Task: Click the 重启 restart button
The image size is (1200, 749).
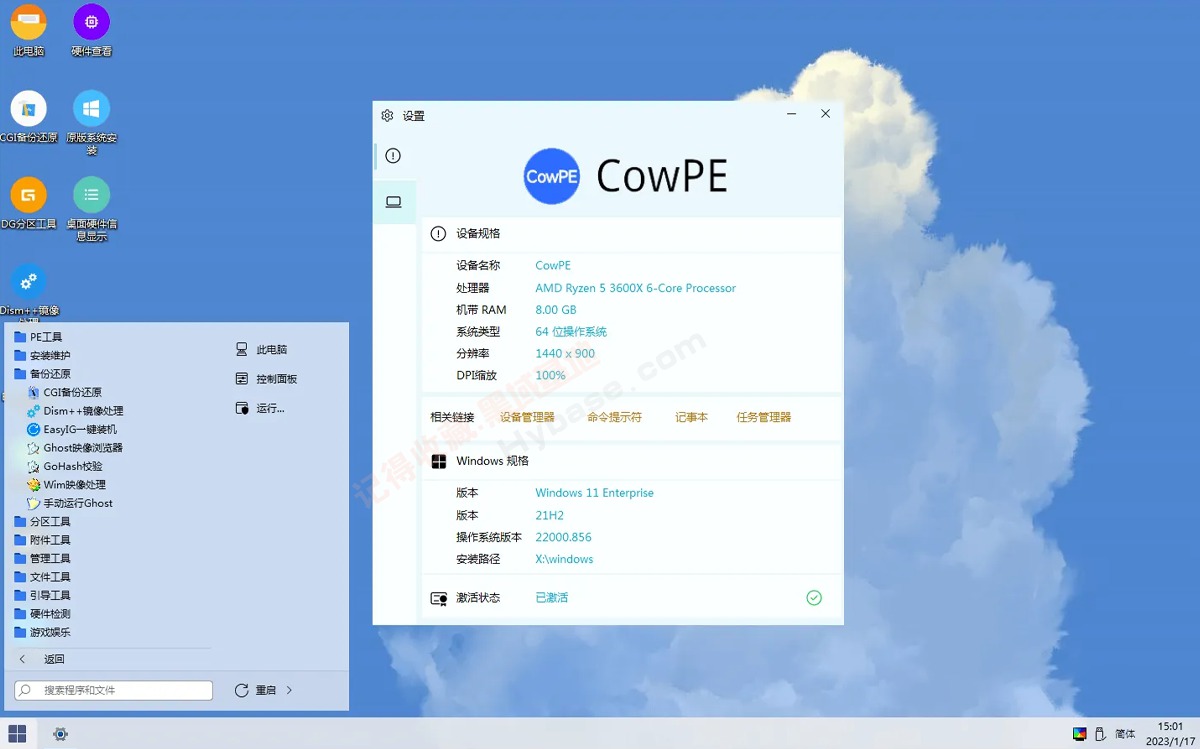Action: click(x=256, y=690)
